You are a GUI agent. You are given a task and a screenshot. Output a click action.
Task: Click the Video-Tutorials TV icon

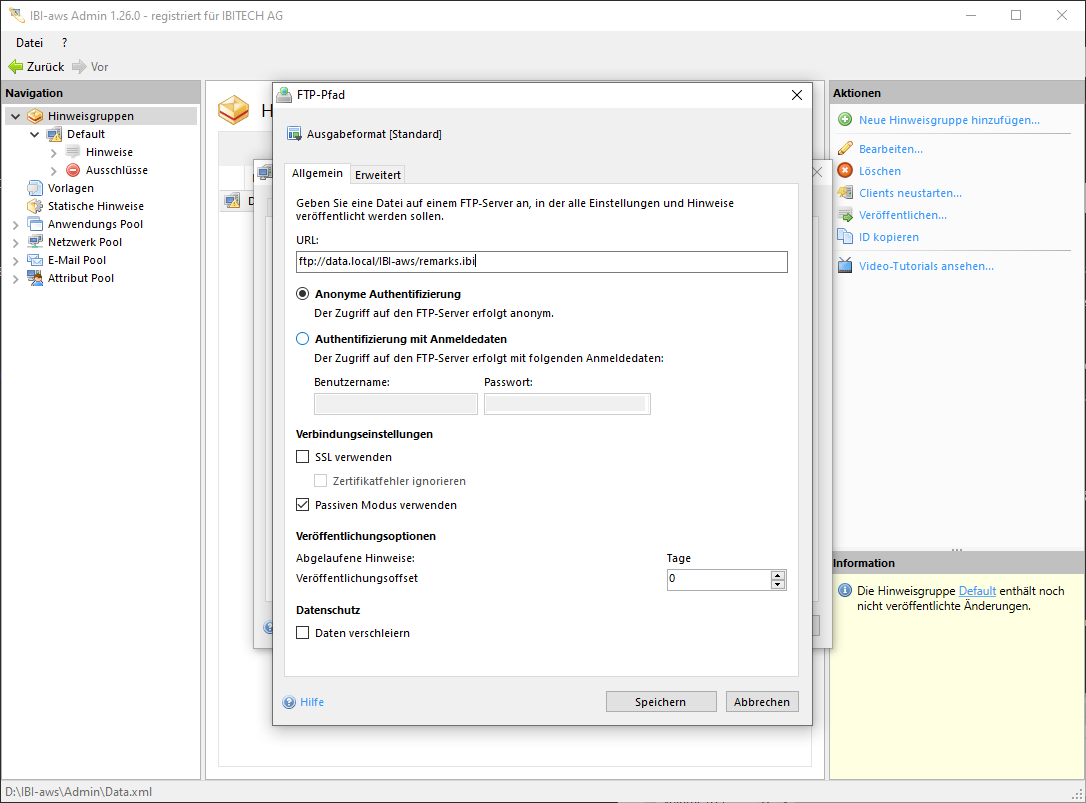pyautogui.click(x=845, y=266)
